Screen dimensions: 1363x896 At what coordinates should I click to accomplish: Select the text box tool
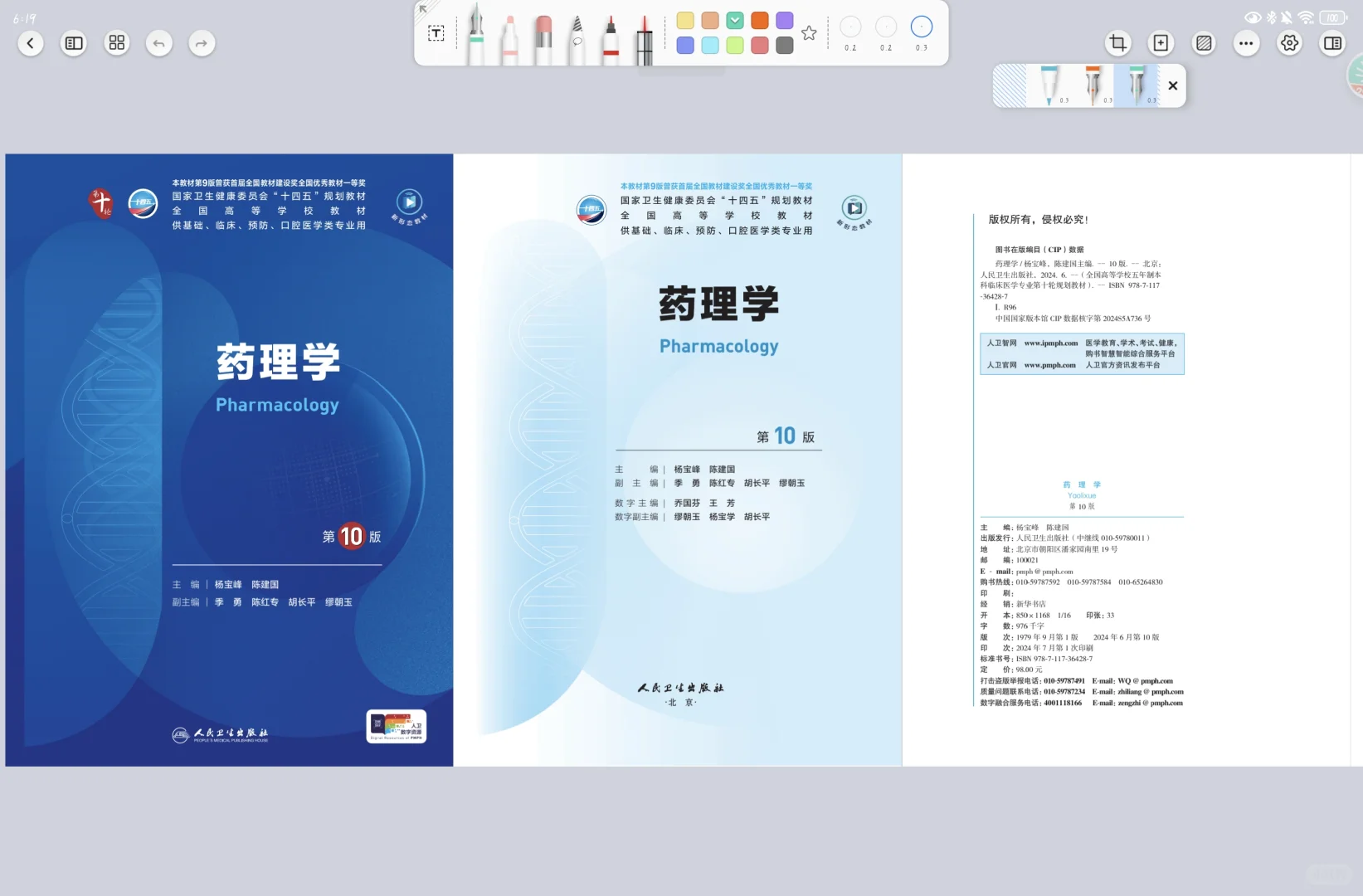[x=436, y=33]
